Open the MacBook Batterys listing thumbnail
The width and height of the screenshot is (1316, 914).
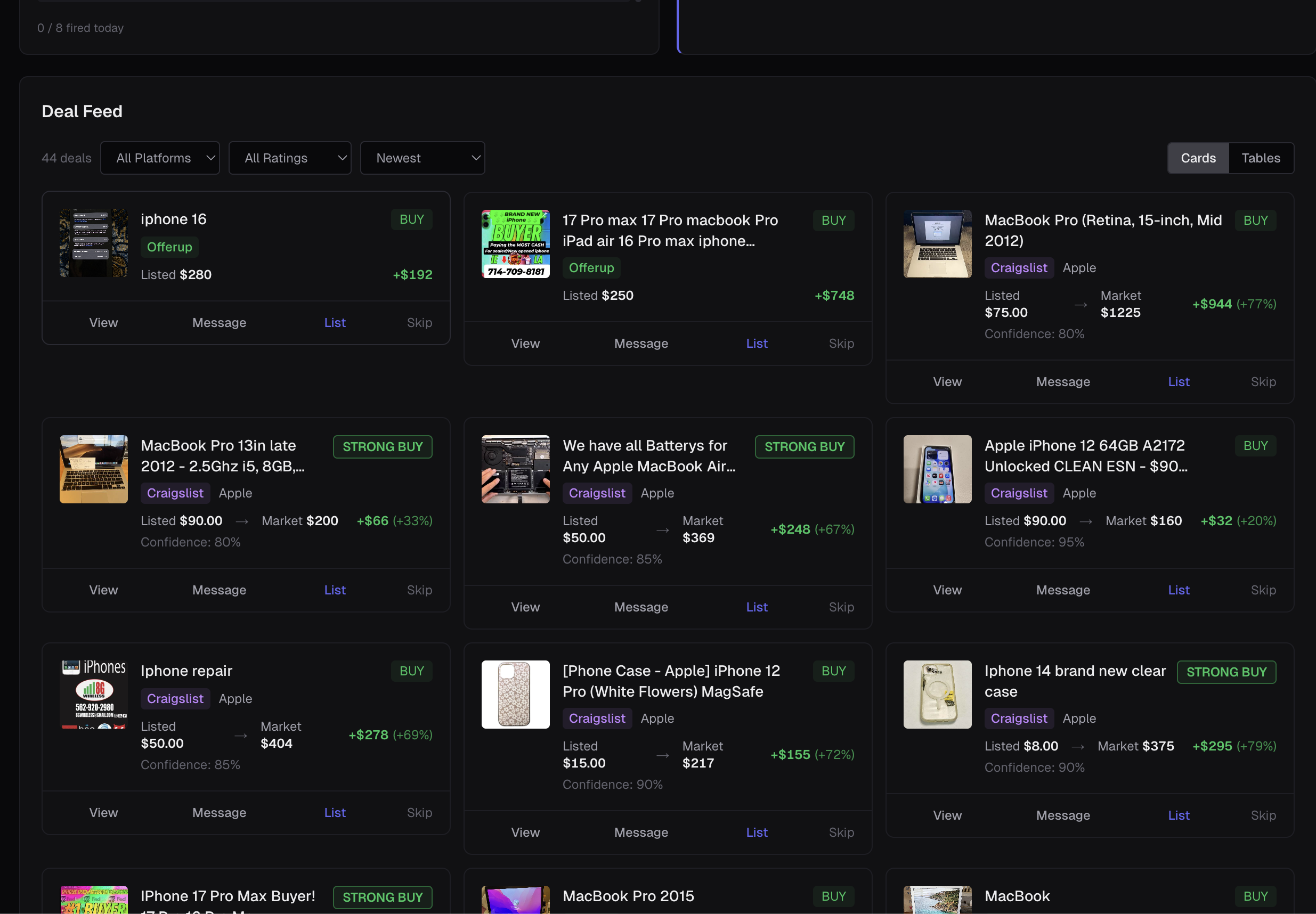[x=516, y=469]
